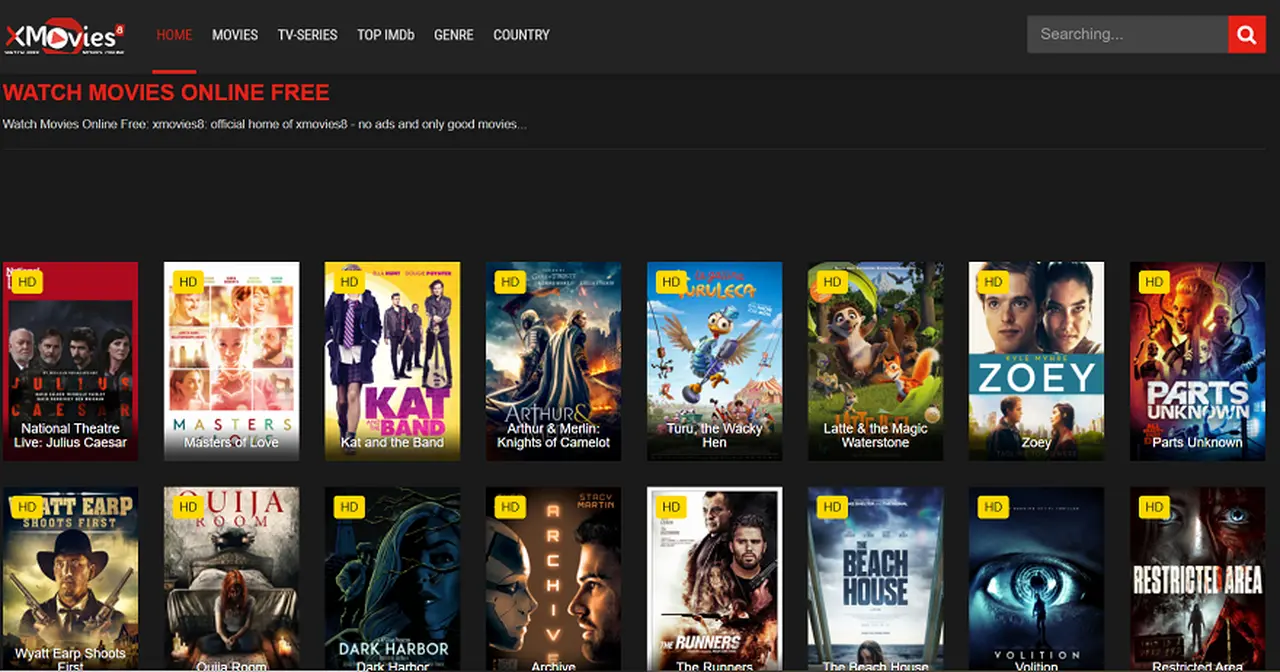Click the Kat and the Band title text
This screenshot has height=672, width=1280.
click(x=392, y=442)
